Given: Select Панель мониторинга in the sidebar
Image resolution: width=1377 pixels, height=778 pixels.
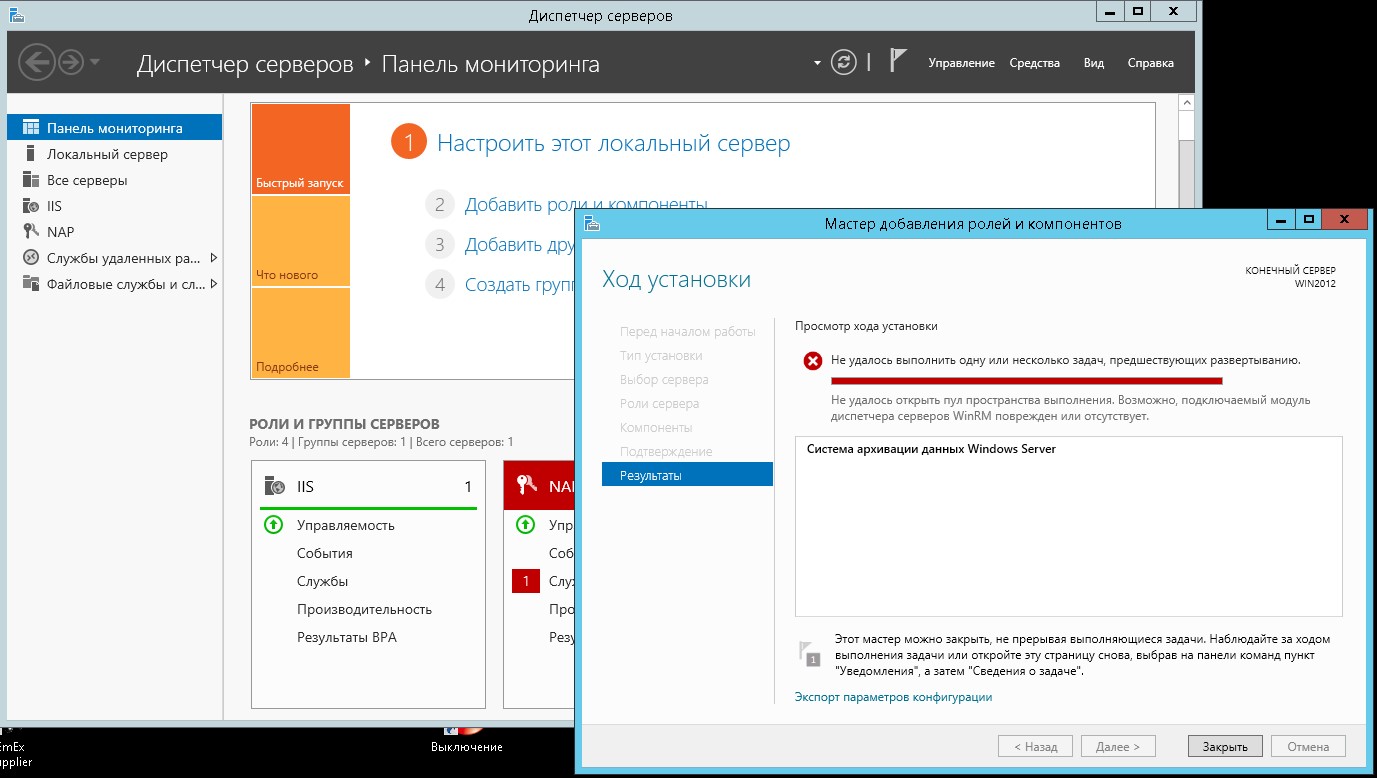Looking at the screenshot, I should pyautogui.click(x=114, y=128).
